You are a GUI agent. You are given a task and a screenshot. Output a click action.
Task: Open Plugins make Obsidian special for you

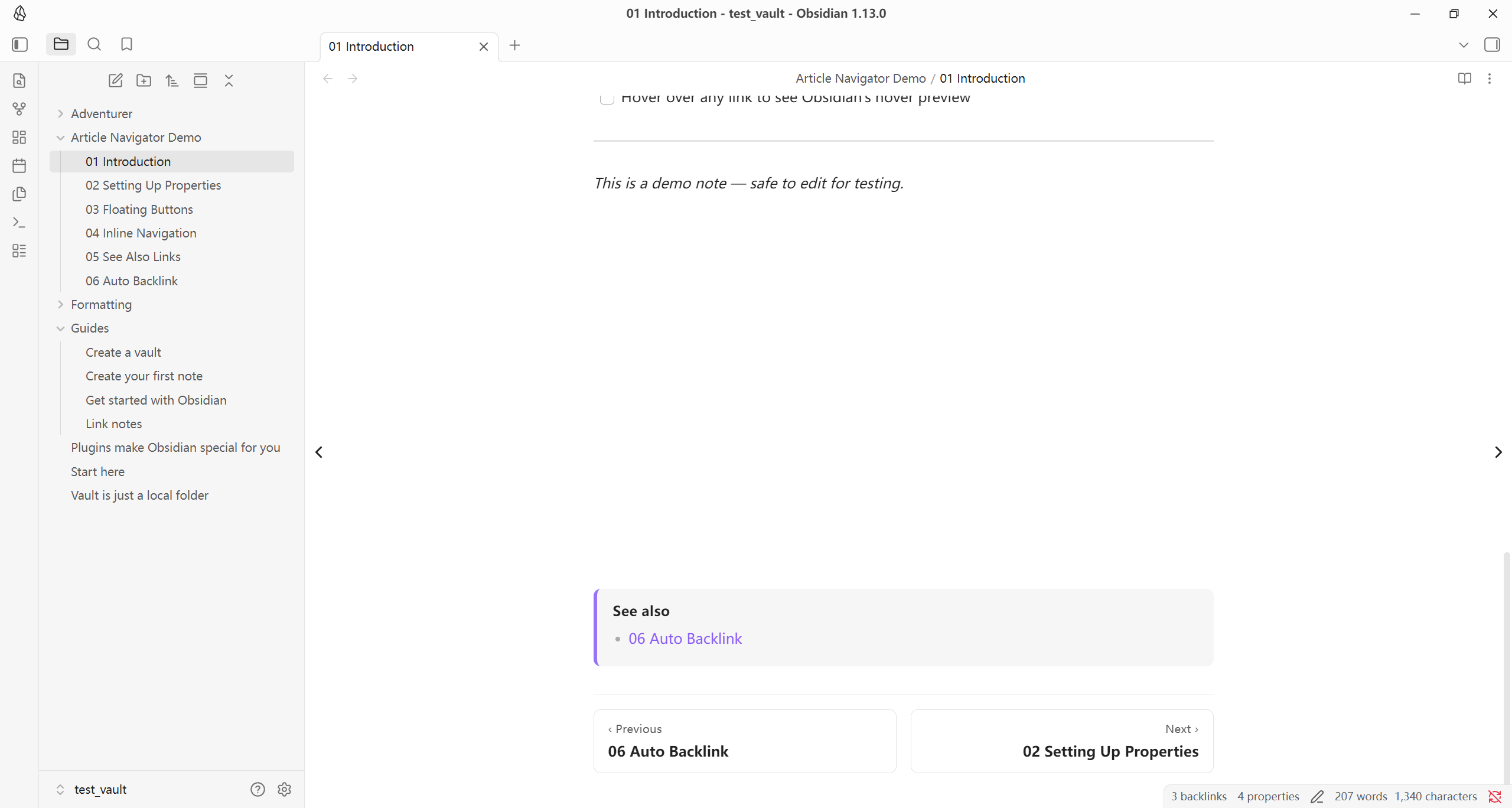(x=172, y=448)
